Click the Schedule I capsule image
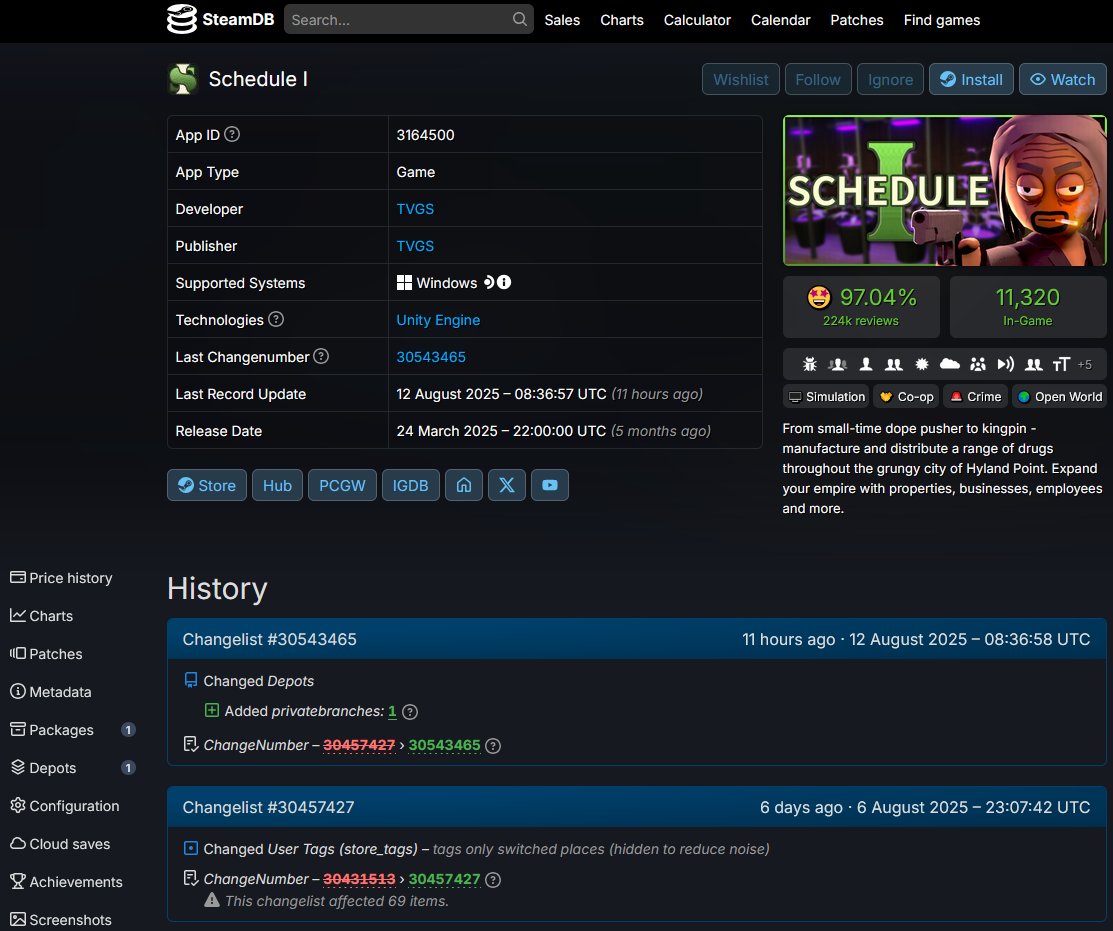Screen dimensions: 1113x931 (x=944, y=191)
